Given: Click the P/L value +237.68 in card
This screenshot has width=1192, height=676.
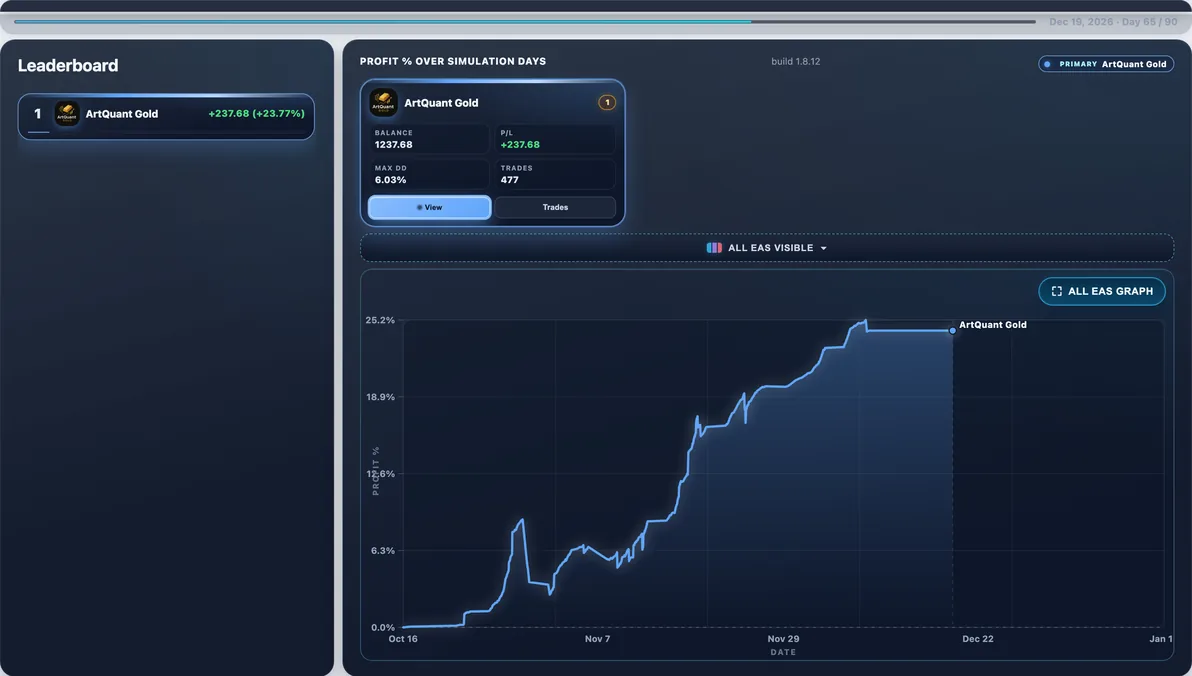Looking at the screenshot, I should tap(520, 144).
